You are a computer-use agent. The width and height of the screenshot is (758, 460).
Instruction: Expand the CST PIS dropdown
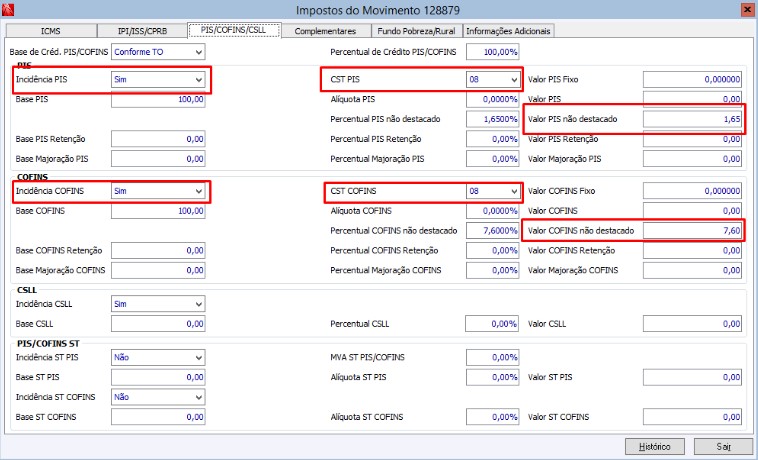493,79
